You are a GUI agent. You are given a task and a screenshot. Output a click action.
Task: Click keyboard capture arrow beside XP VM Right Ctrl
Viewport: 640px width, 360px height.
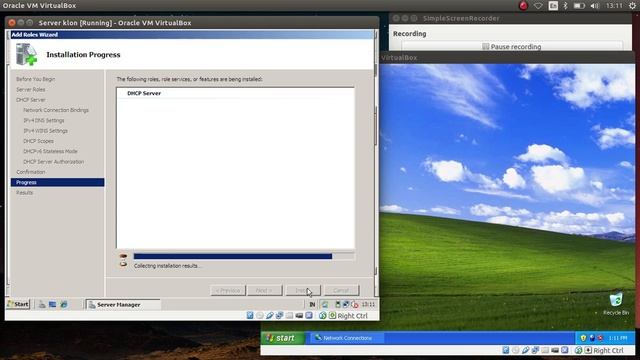(588, 350)
